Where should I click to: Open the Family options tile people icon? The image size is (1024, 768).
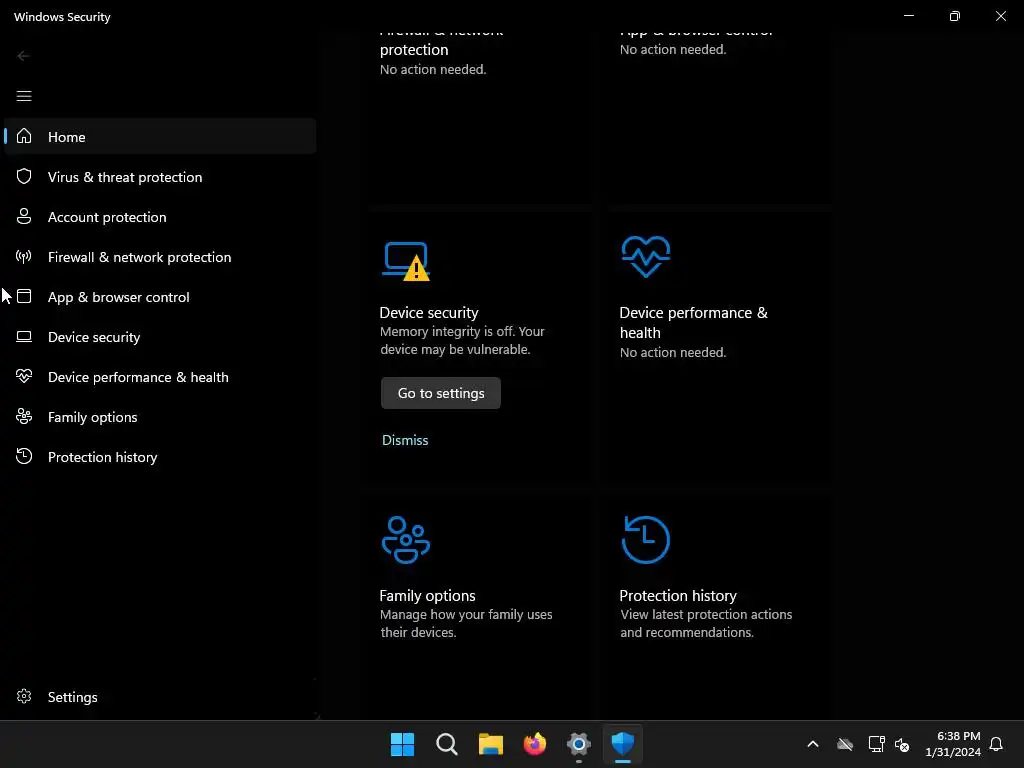[x=406, y=539]
